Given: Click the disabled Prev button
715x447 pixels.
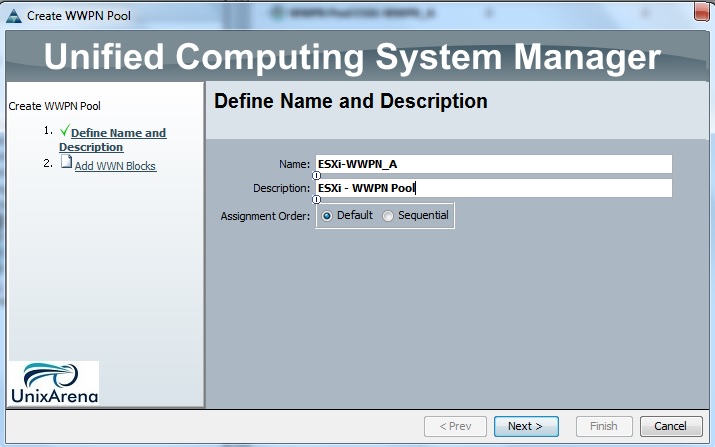Looking at the screenshot, I should pos(455,426).
